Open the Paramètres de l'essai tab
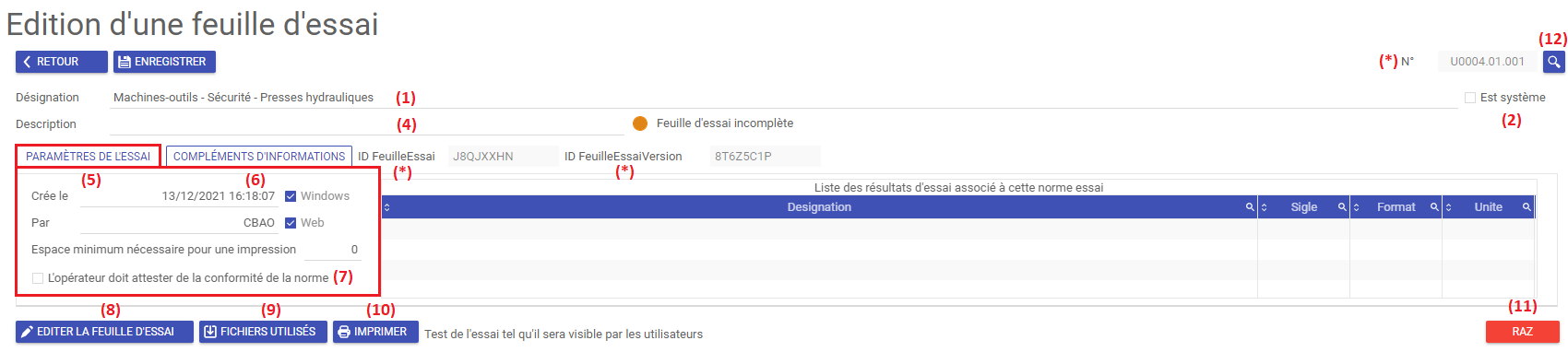The width and height of the screenshot is (1568, 352). click(88, 157)
